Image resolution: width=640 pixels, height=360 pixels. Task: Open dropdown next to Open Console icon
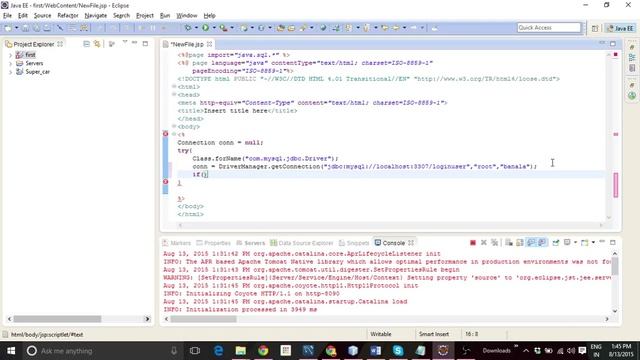pos(593,243)
